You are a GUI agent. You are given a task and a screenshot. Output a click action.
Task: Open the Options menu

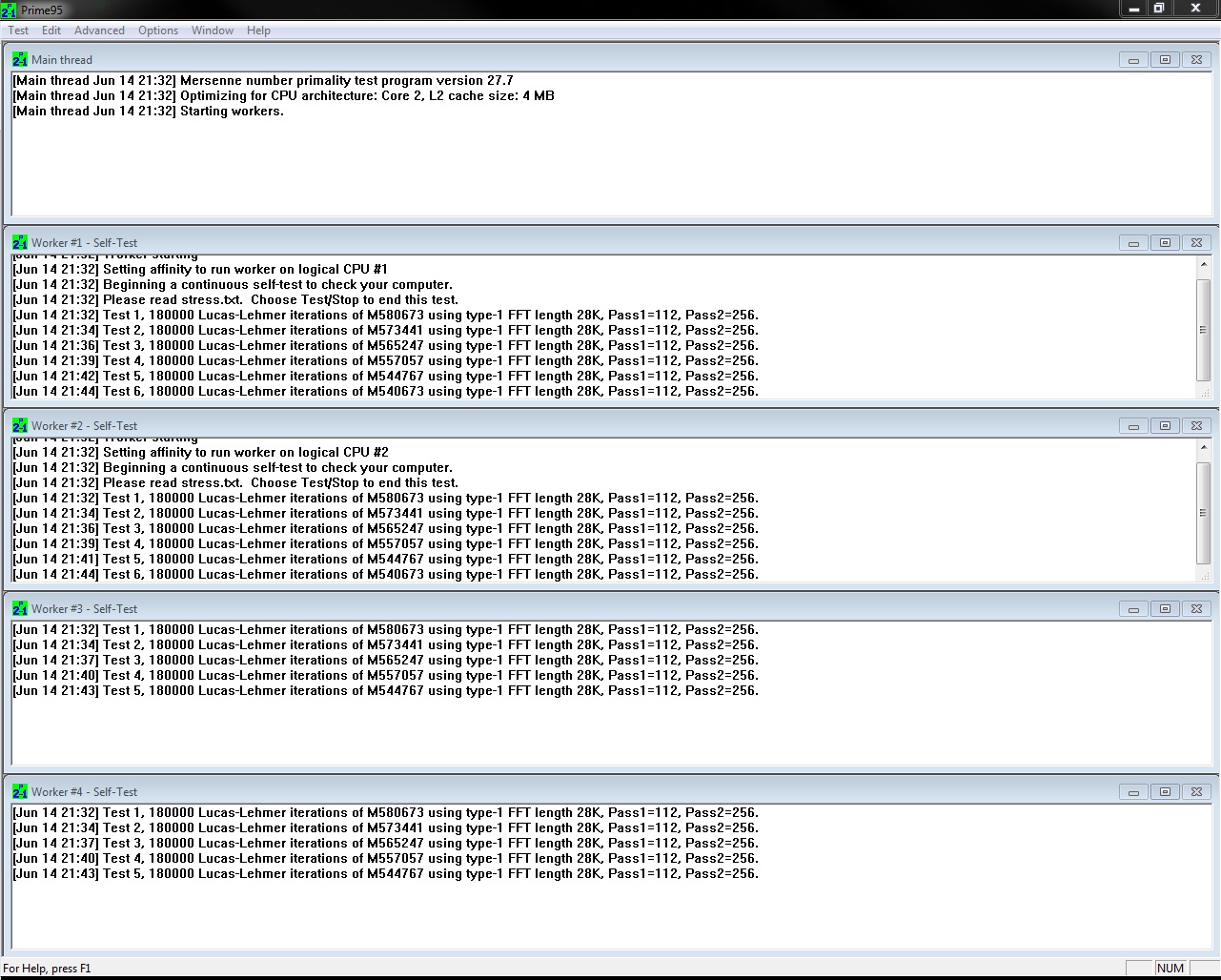click(x=158, y=31)
